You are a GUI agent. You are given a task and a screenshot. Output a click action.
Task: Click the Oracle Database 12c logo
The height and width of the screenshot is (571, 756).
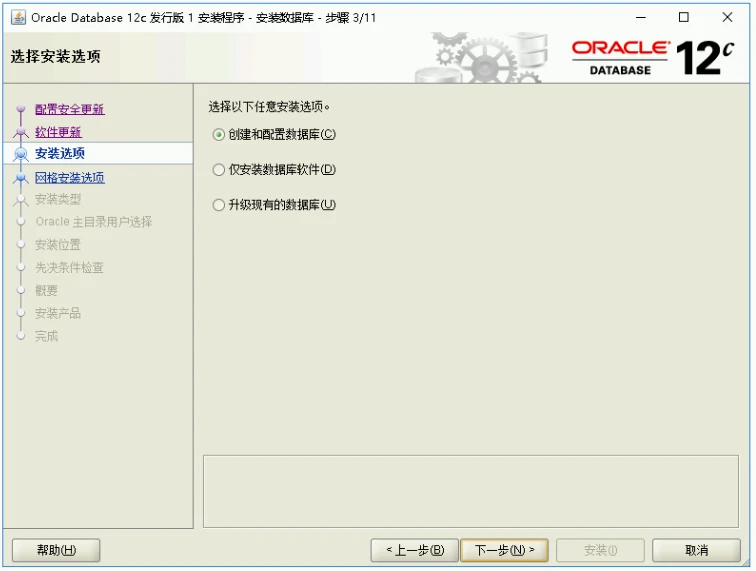[x=653, y=57]
